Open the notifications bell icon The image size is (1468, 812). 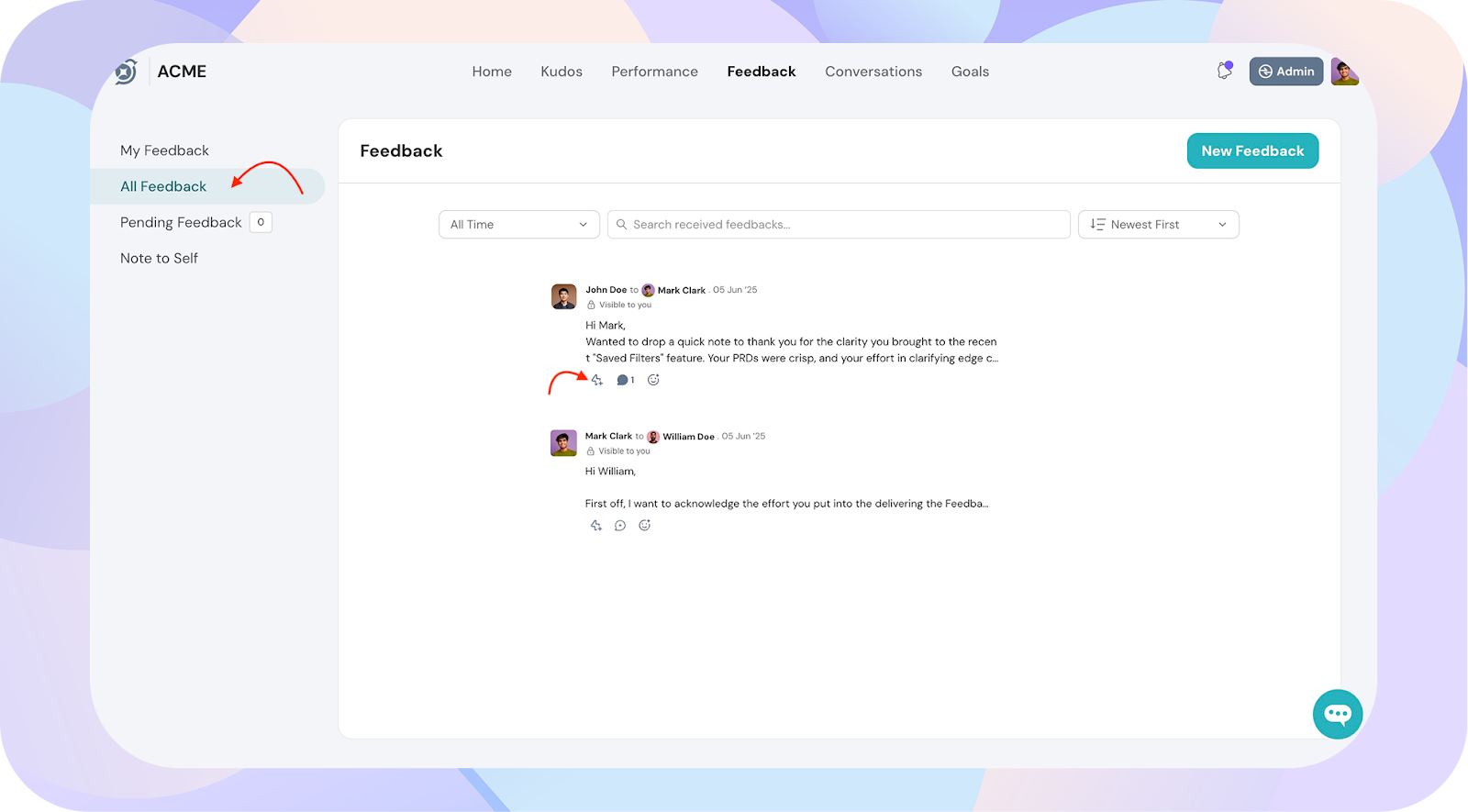[x=1225, y=71]
